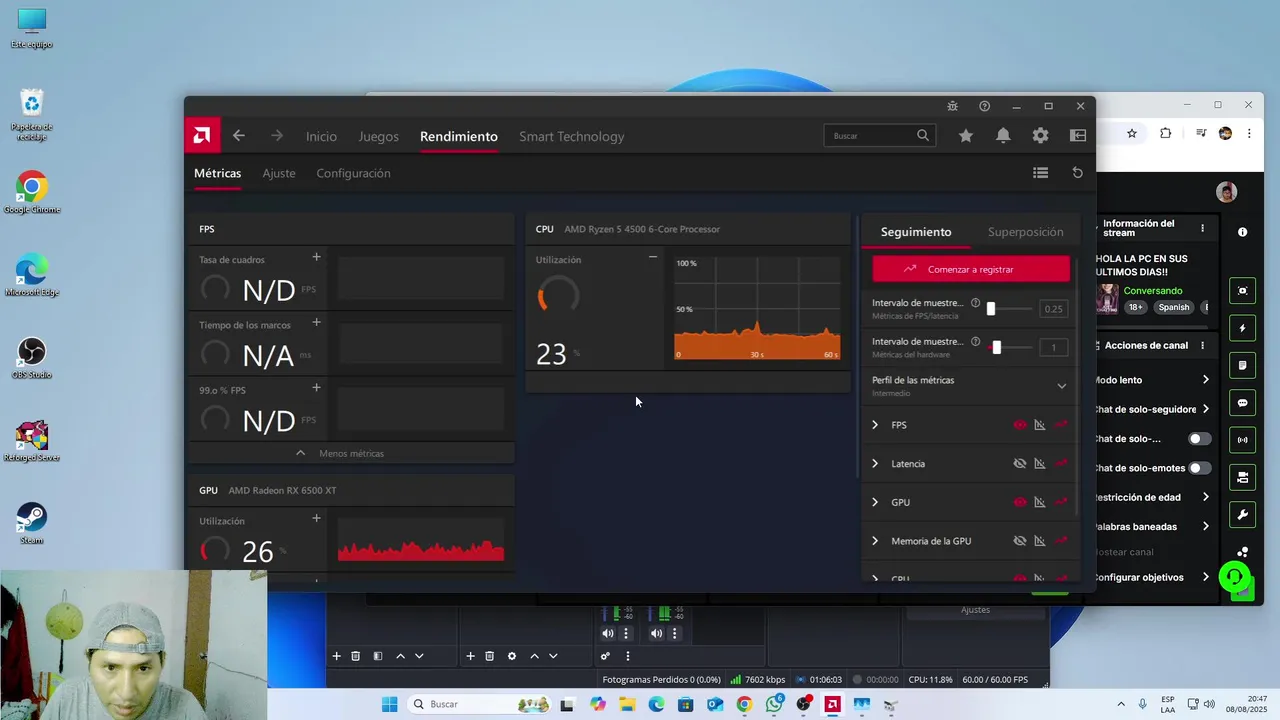Open Palabras baneadas arrow
Viewport: 1280px width, 720px height.
pyautogui.click(x=1205, y=526)
